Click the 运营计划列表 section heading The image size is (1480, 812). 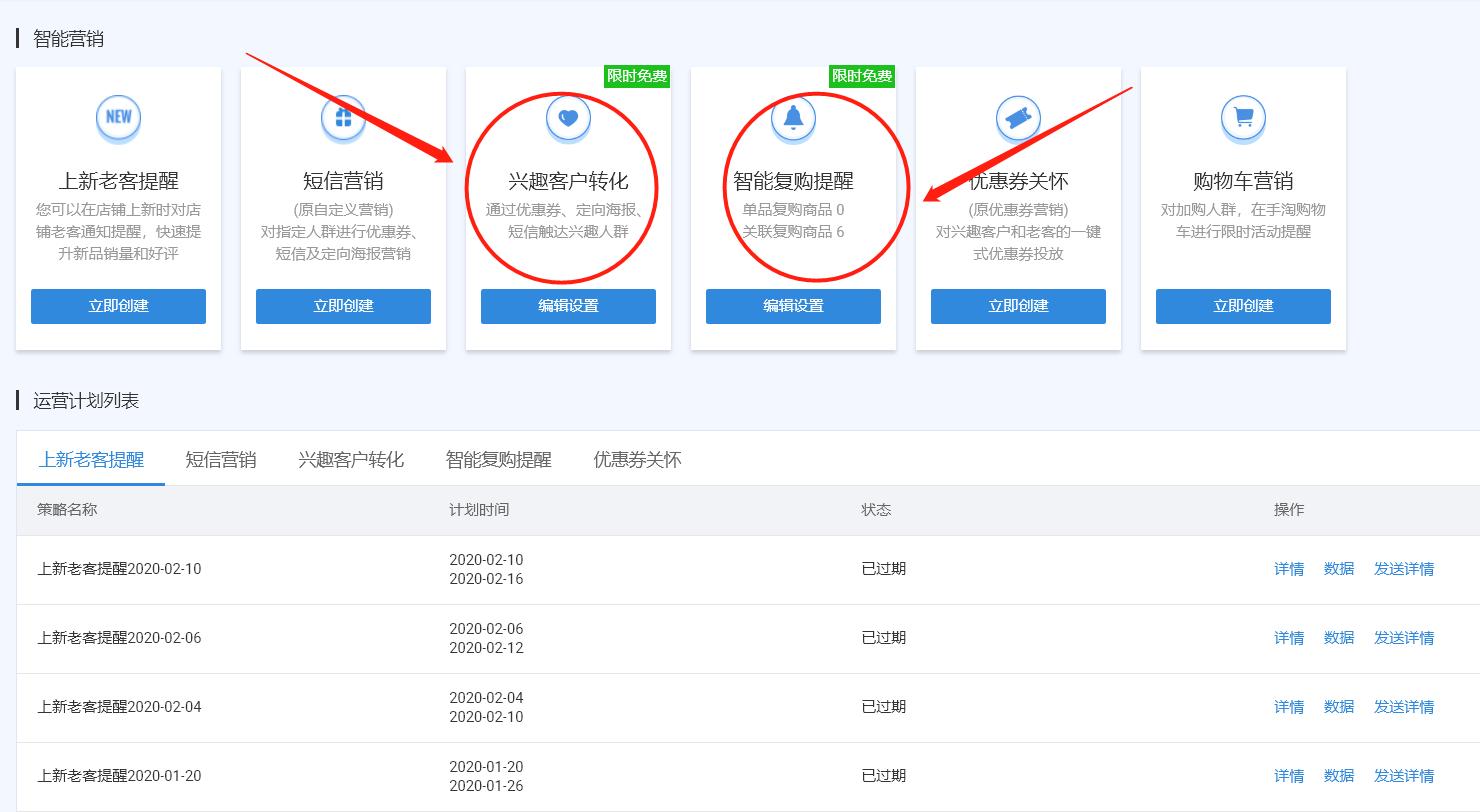[x=86, y=401]
